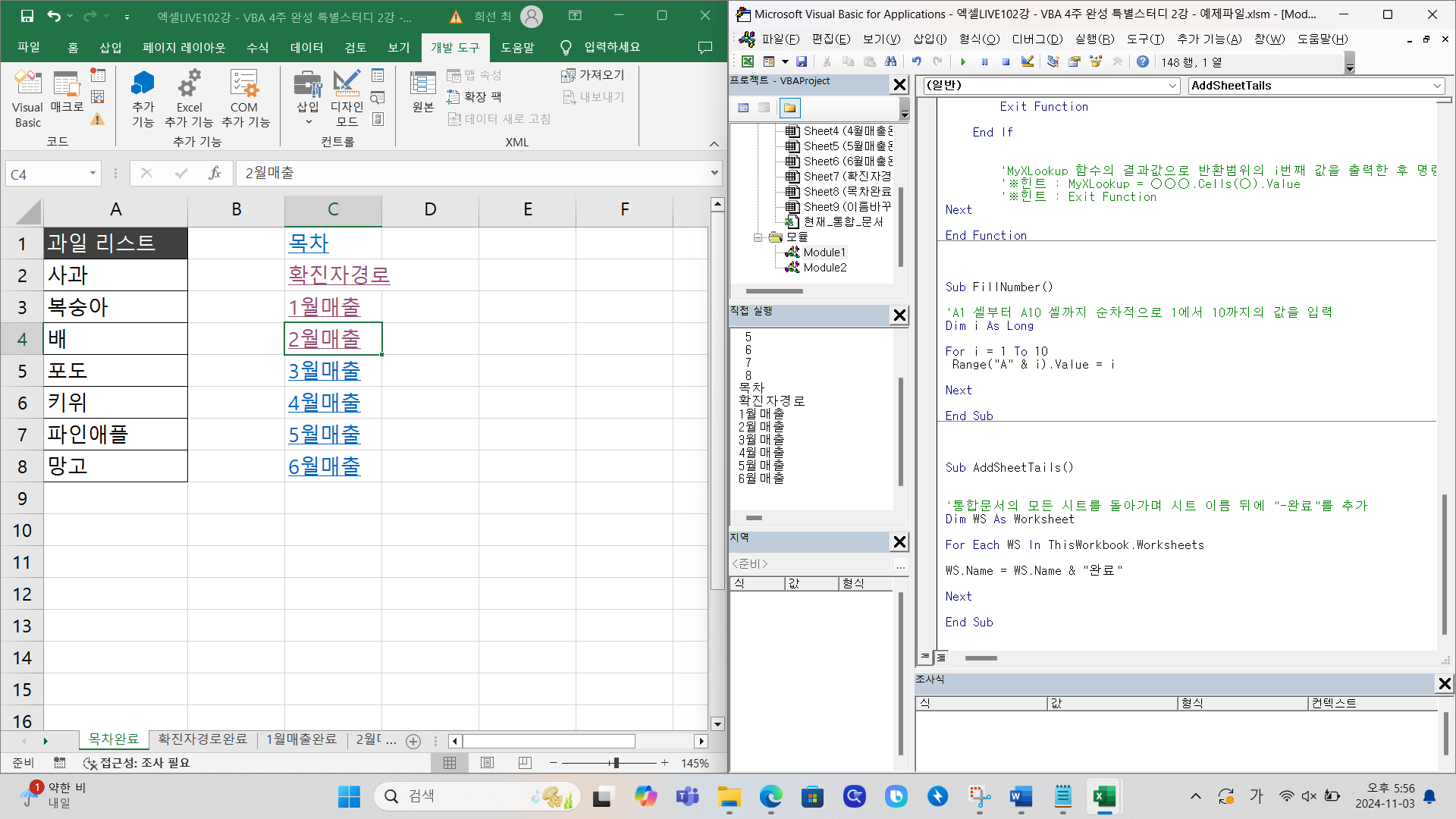Select the 확진자경로완료 sheet tab
This screenshot has height=819, width=1456.
(x=202, y=739)
